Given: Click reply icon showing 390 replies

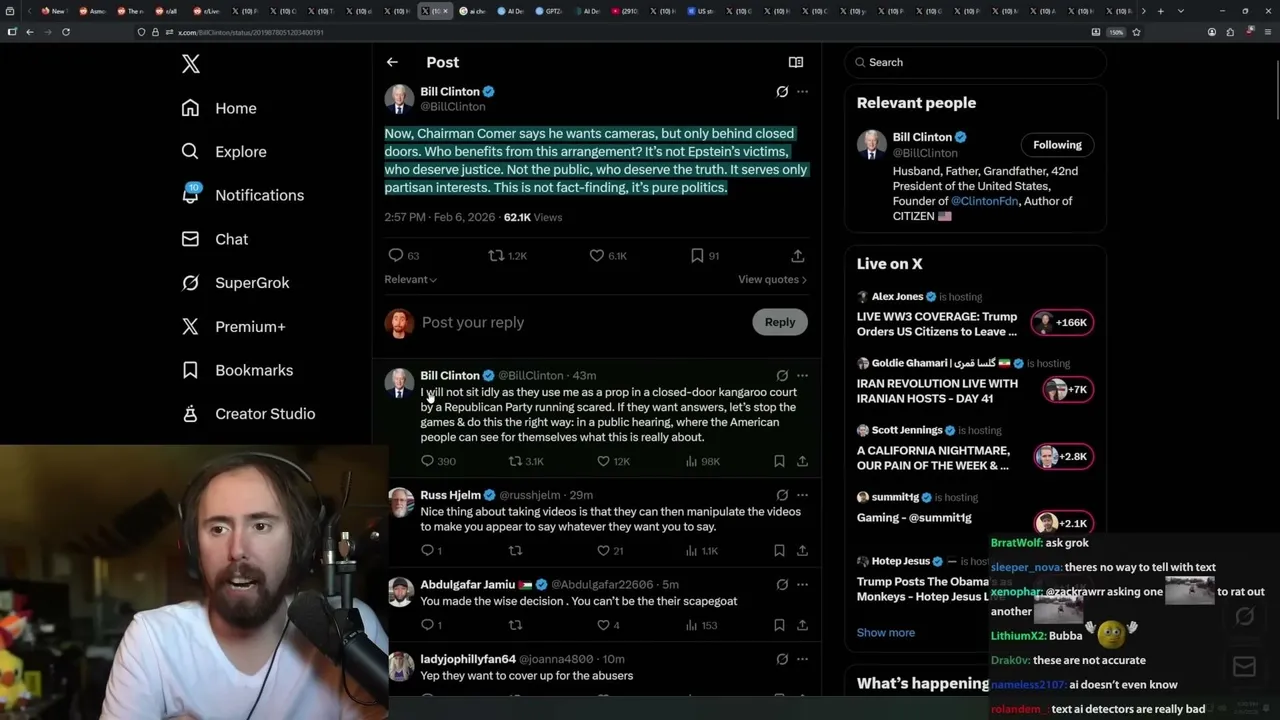Looking at the screenshot, I should coord(427,461).
